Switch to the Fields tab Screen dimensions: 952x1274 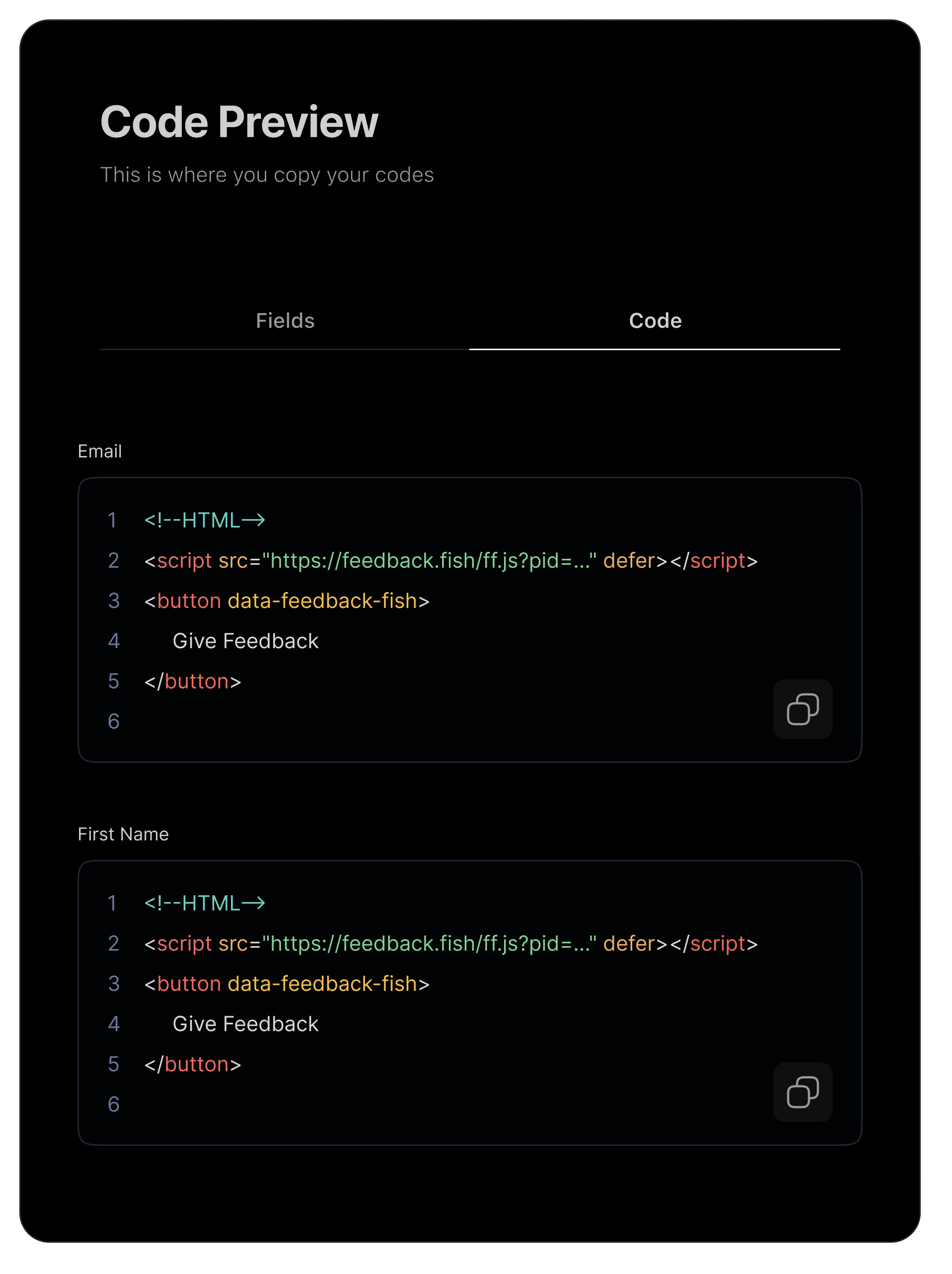coord(285,321)
